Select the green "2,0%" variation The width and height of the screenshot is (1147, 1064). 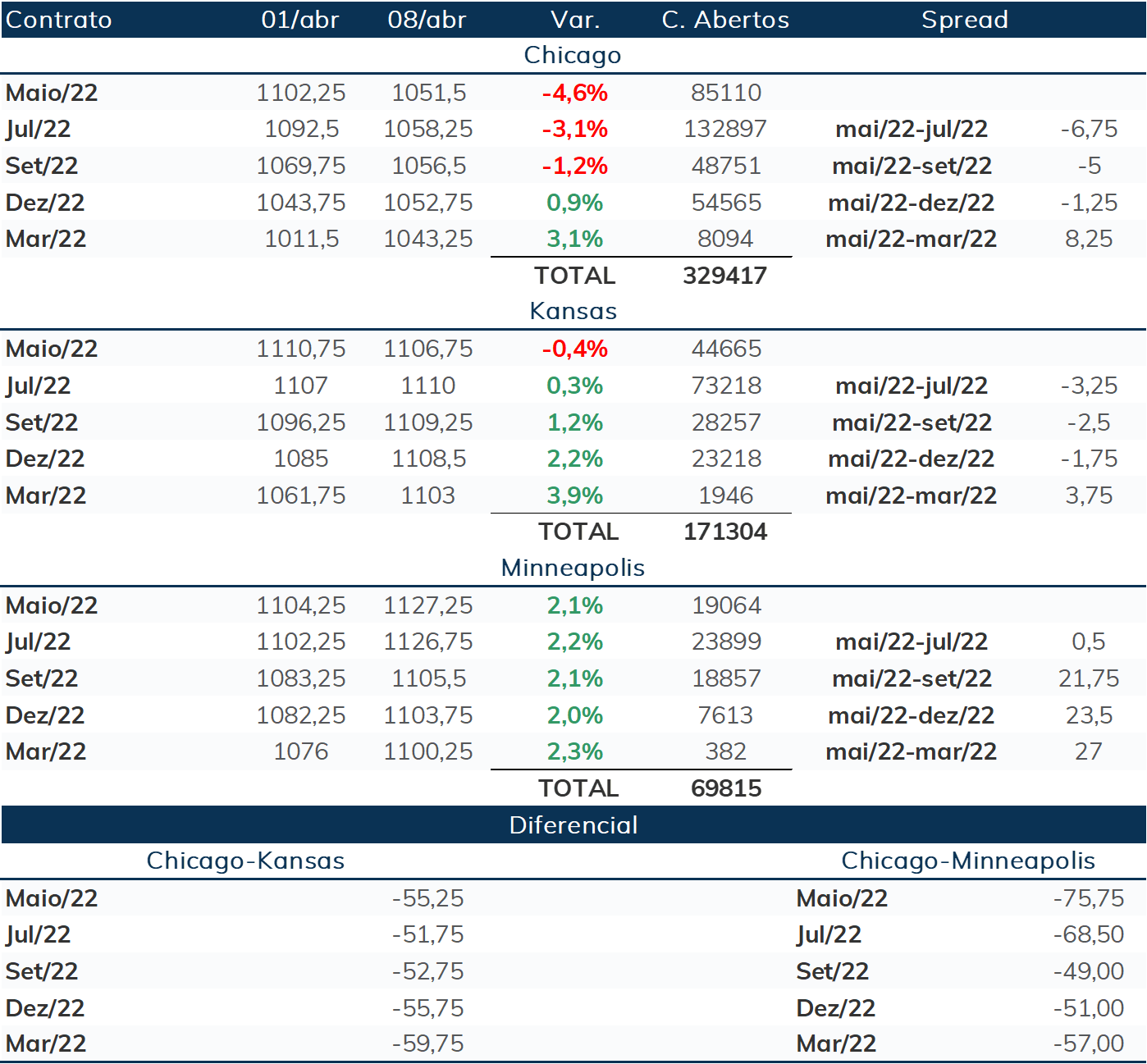[575, 715]
